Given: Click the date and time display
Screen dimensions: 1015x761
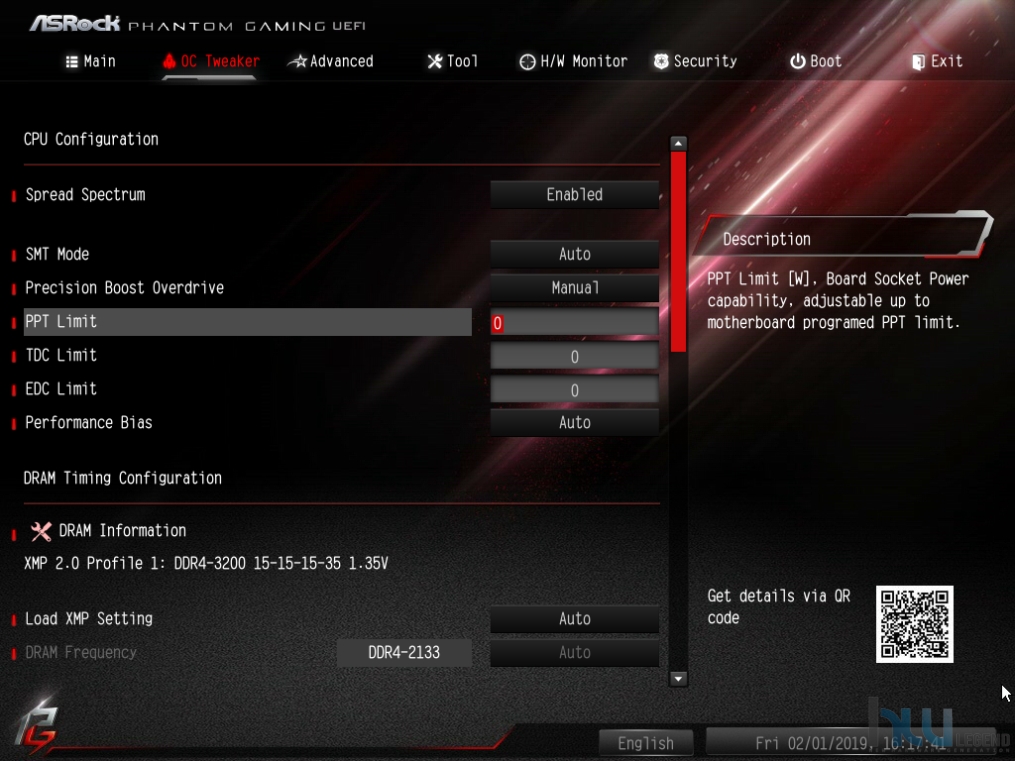Looking at the screenshot, I should [x=851, y=744].
